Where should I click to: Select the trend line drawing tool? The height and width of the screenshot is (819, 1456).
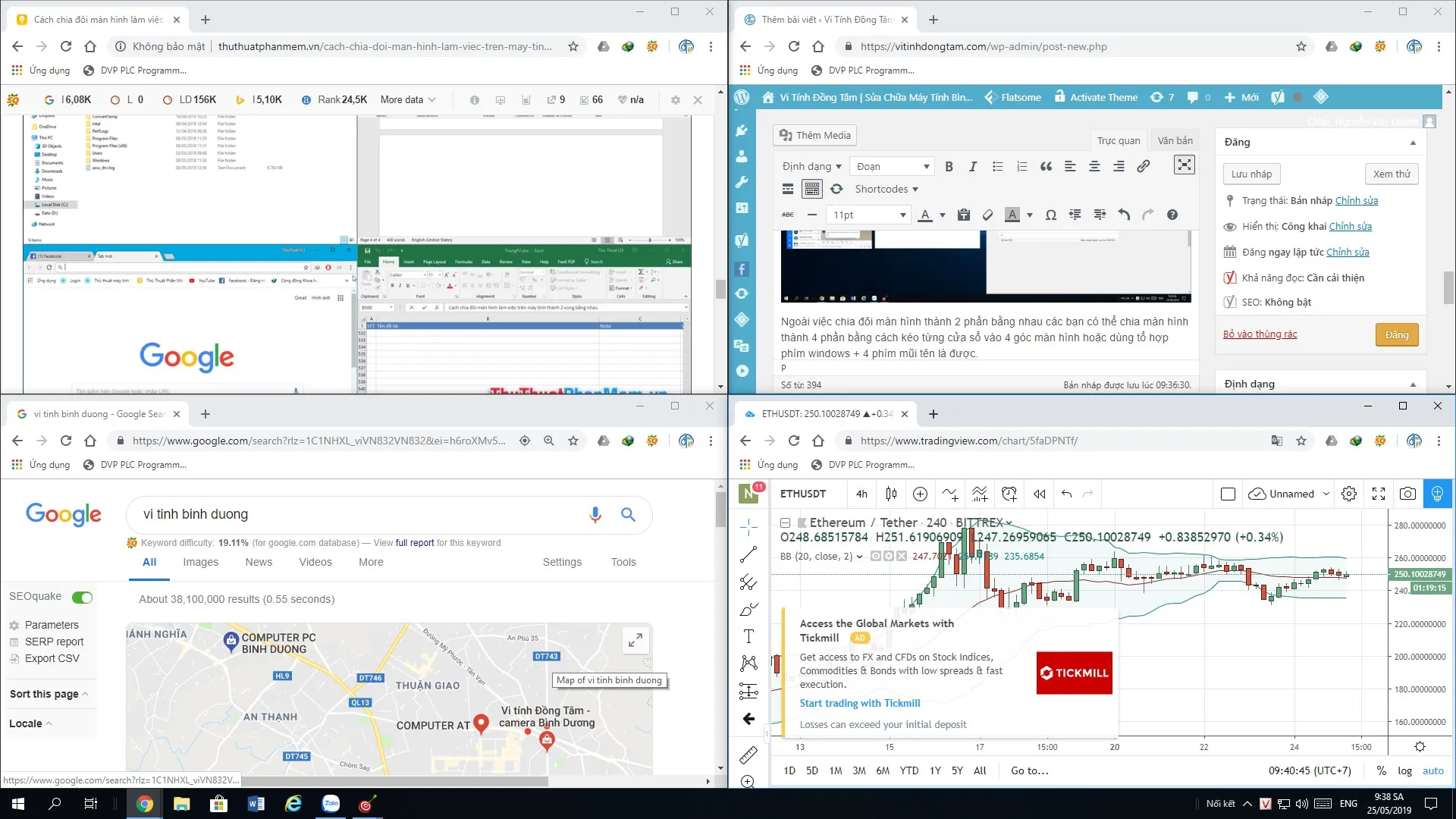748,554
